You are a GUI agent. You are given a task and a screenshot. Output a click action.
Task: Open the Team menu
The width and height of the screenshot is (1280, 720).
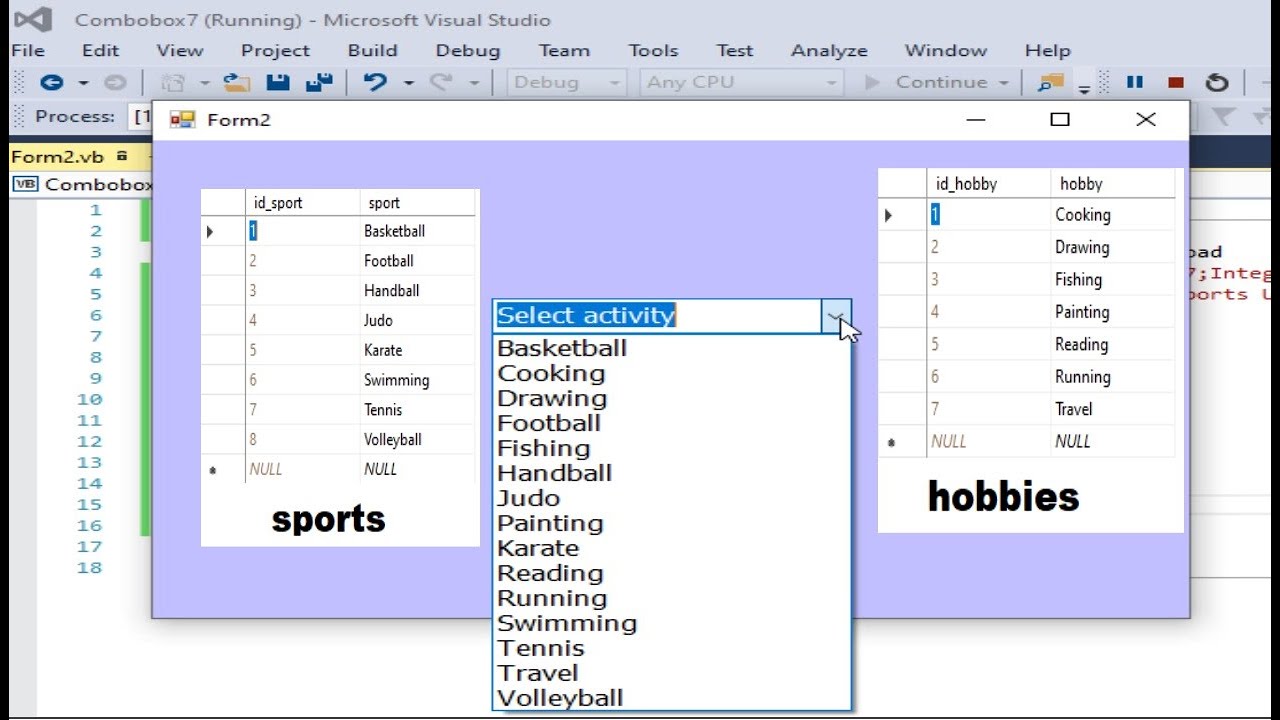(564, 51)
